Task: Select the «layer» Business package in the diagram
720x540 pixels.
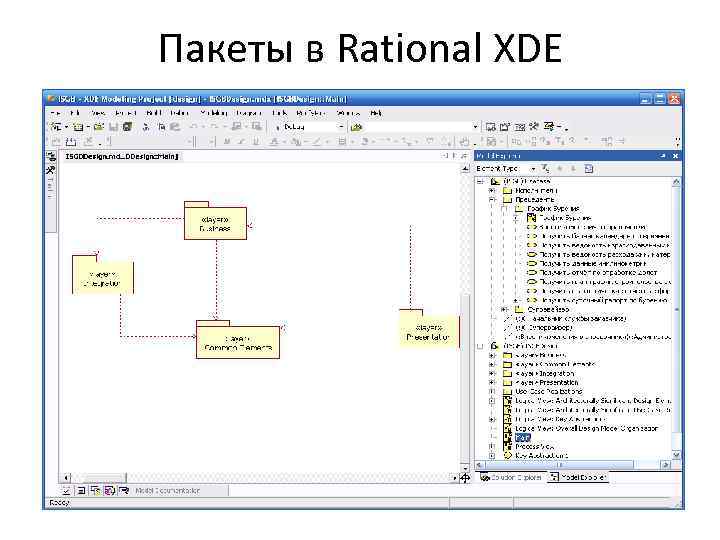Action: (215, 220)
